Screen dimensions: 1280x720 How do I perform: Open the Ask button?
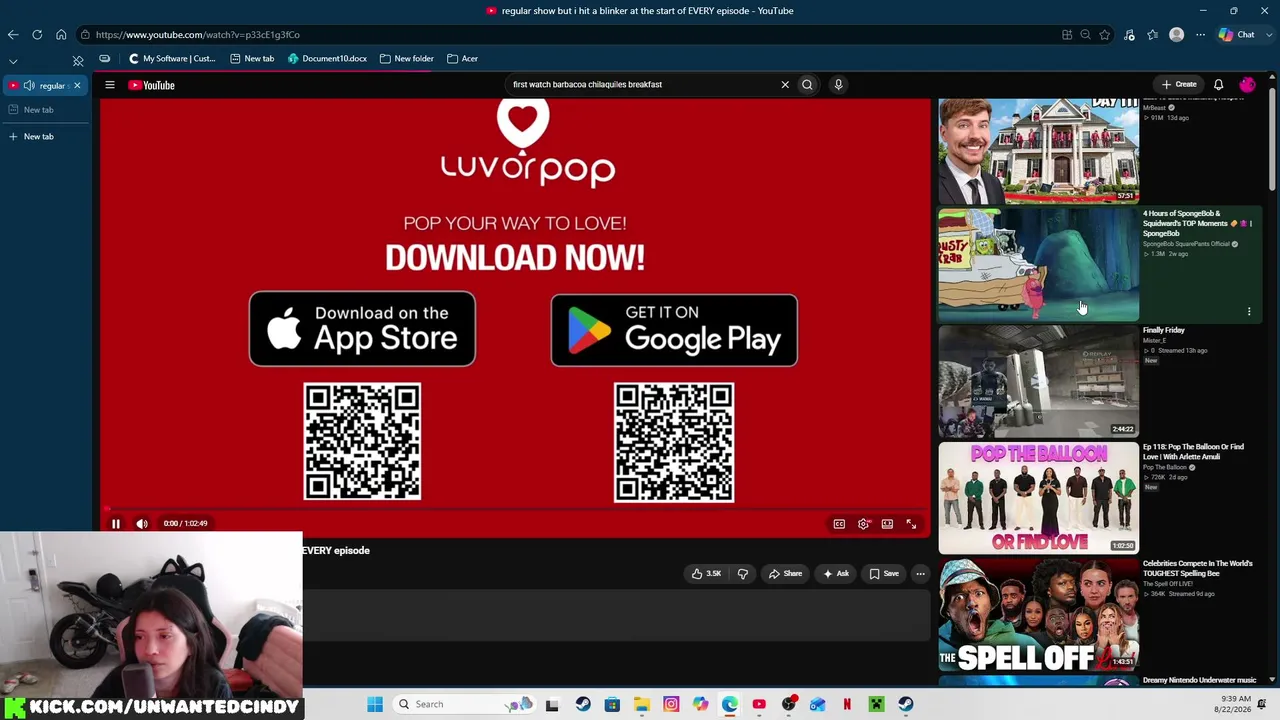835,573
